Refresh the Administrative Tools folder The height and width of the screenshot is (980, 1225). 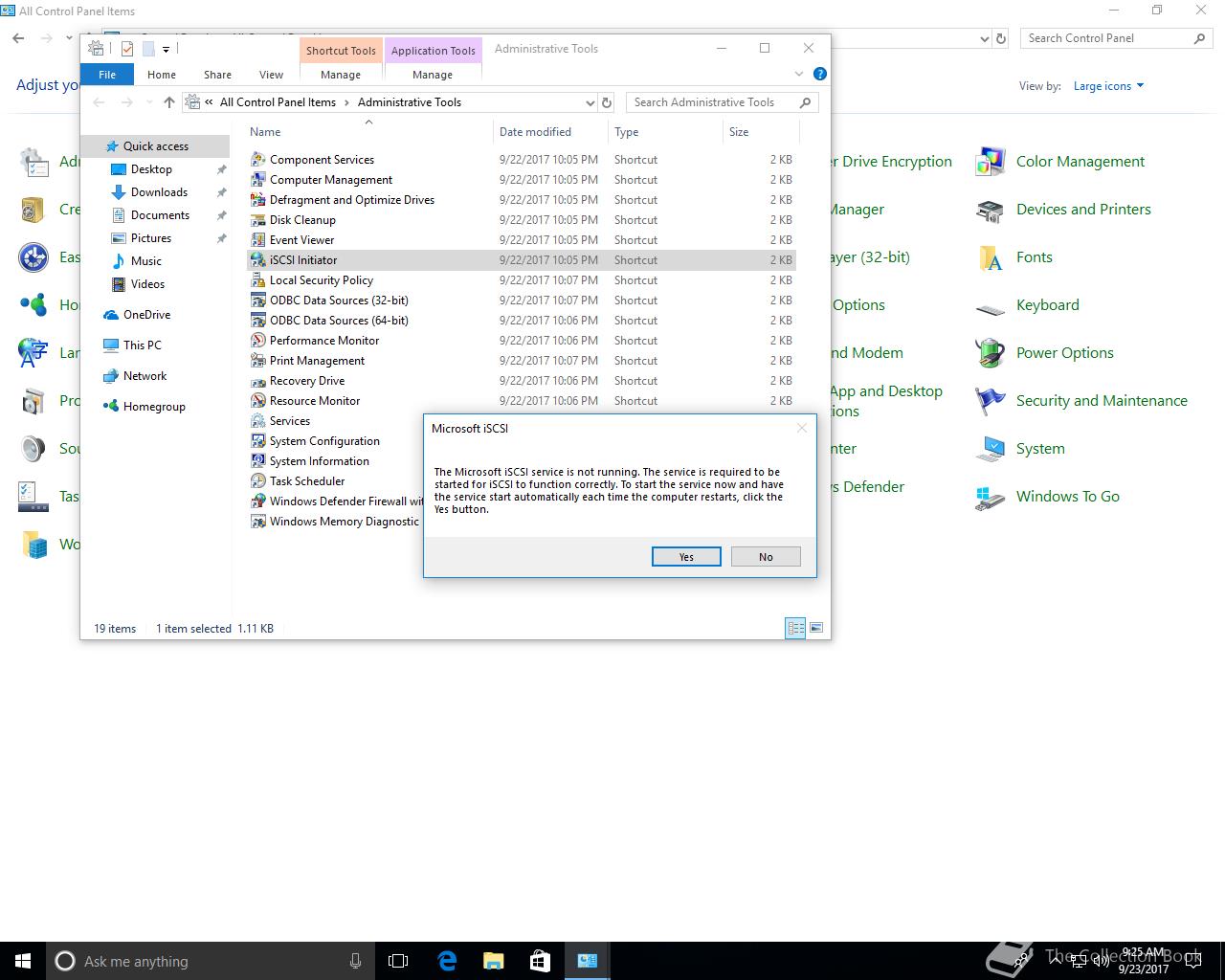[x=607, y=102]
